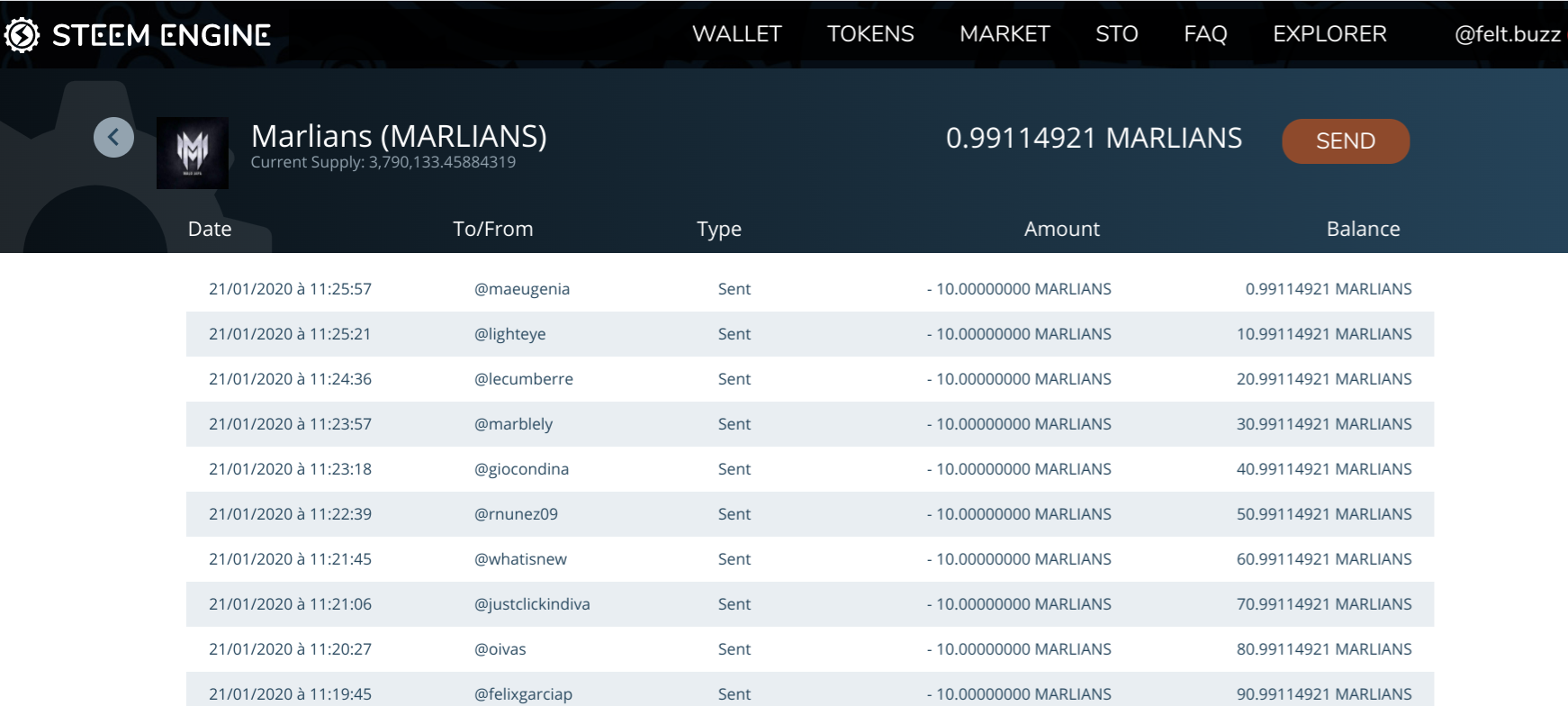Click the balance 10.99114921 MARLIANS
This screenshot has height=706, width=1568.
1324,334
